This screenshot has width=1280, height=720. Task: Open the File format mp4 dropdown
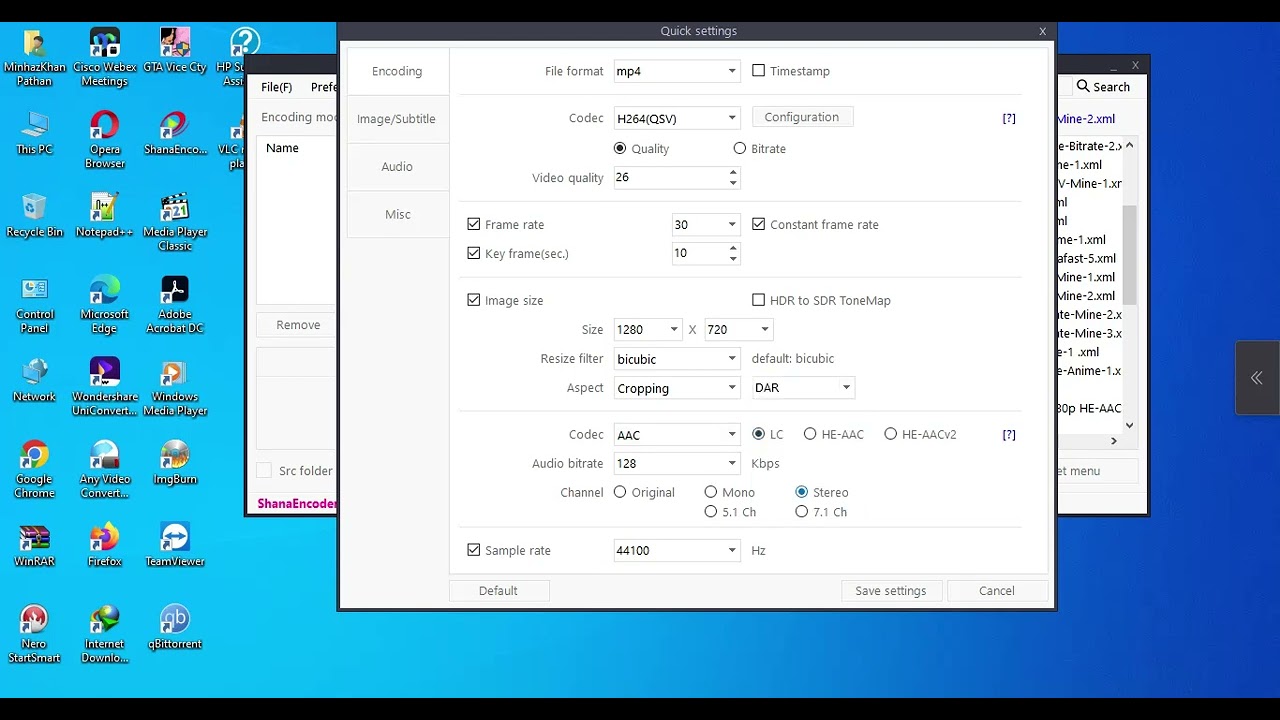tap(676, 71)
